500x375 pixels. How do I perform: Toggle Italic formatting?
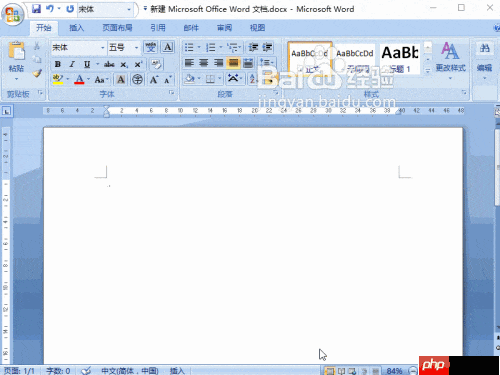72,64
